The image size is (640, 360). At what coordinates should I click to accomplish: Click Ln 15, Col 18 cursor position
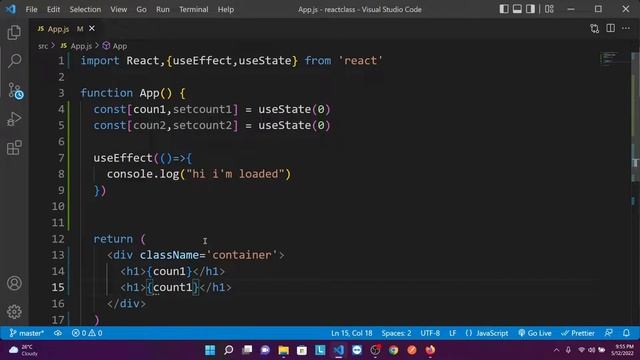[x=351, y=333]
